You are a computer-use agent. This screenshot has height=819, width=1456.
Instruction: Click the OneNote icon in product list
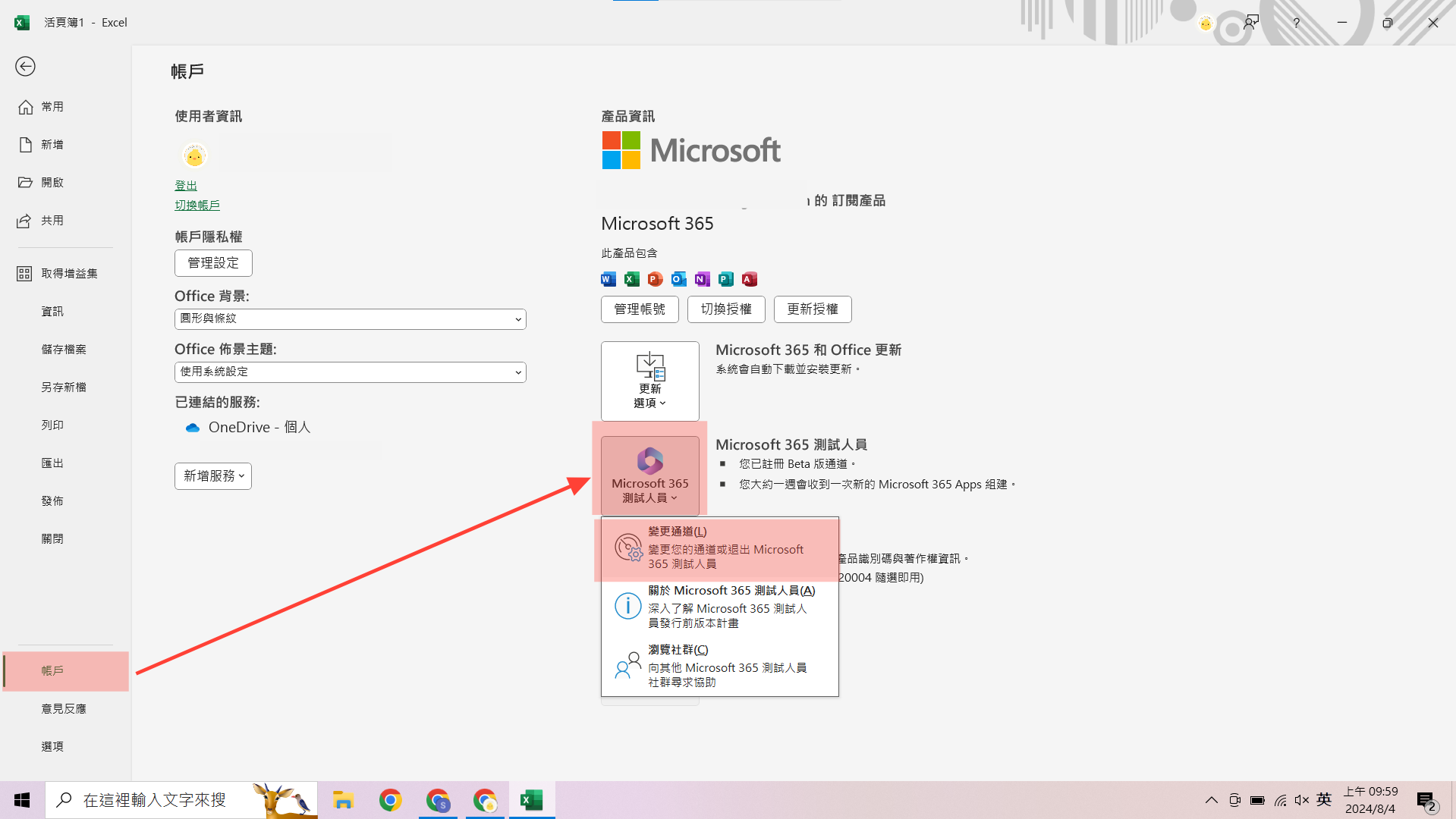[x=703, y=279]
